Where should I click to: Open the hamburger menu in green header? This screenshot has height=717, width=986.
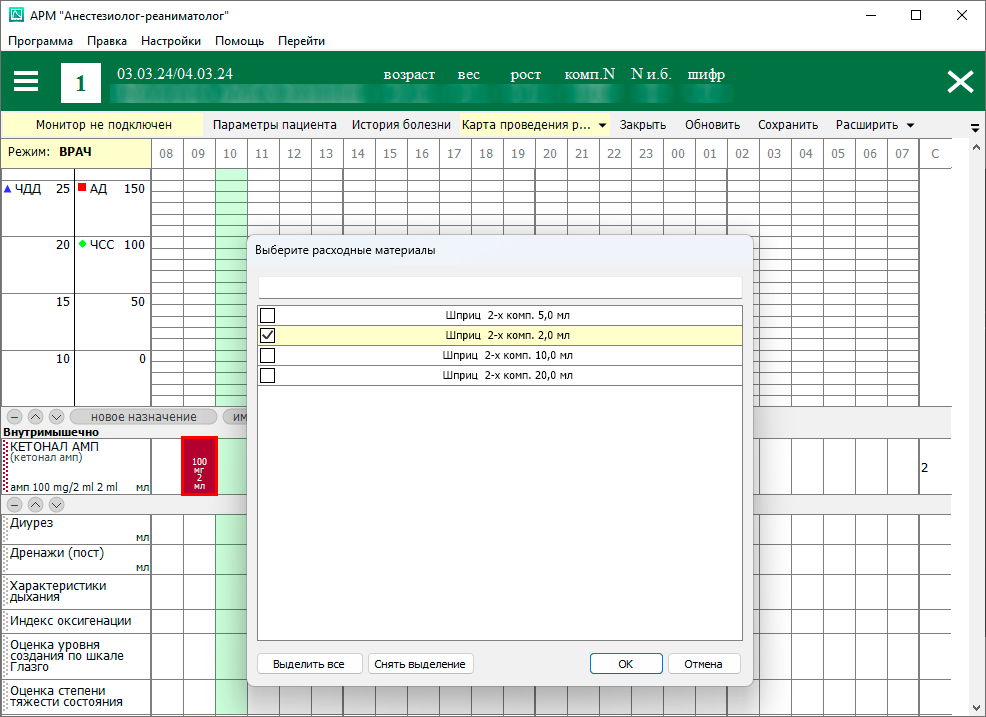pyautogui.click(x=26, y=82)
